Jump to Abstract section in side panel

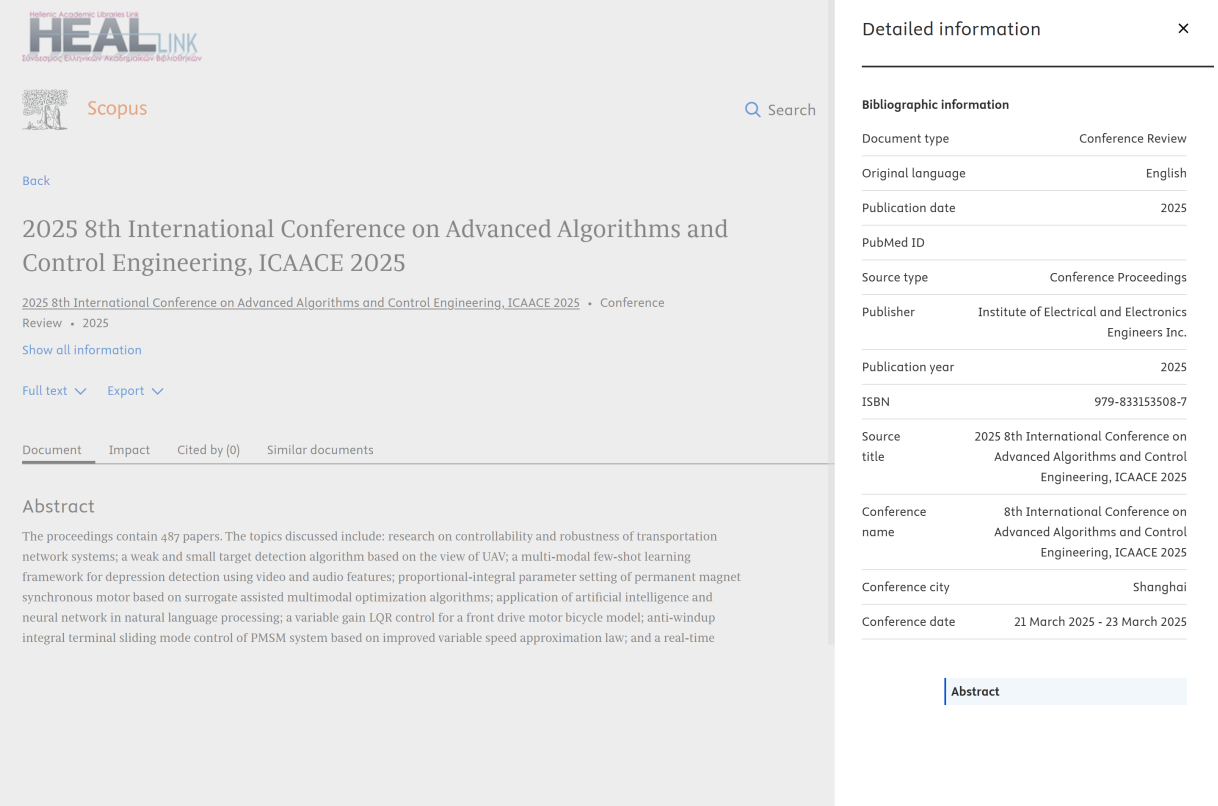pyautogui.click(x=975, y=692)
